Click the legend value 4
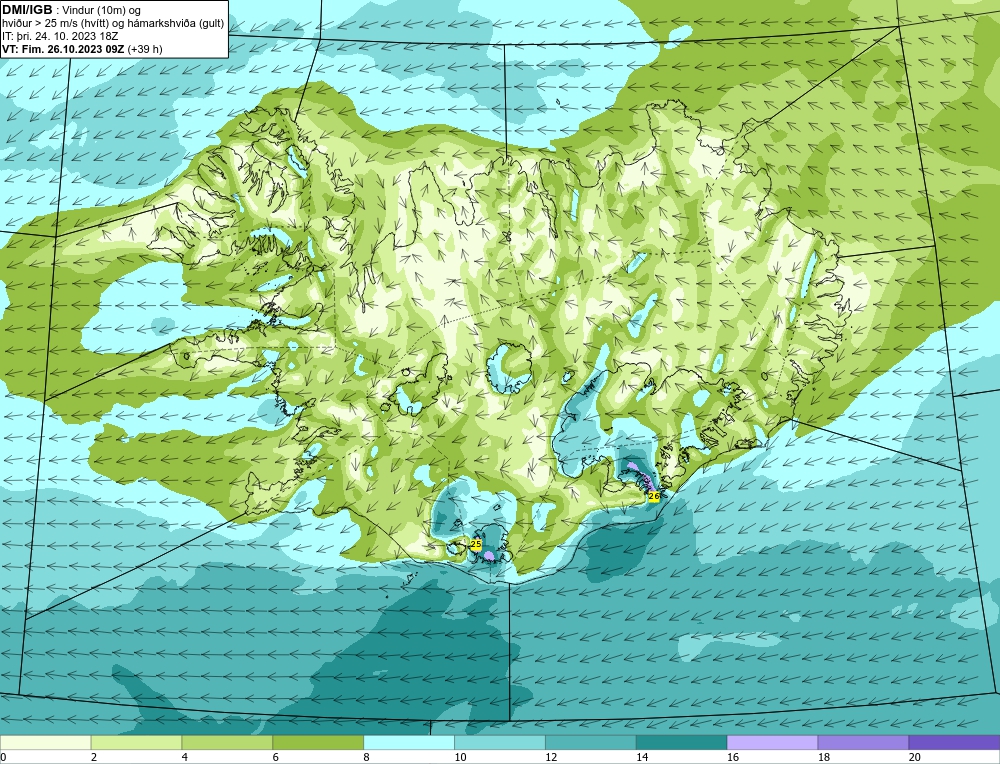Screen dimensions: 1000x764 185,757
